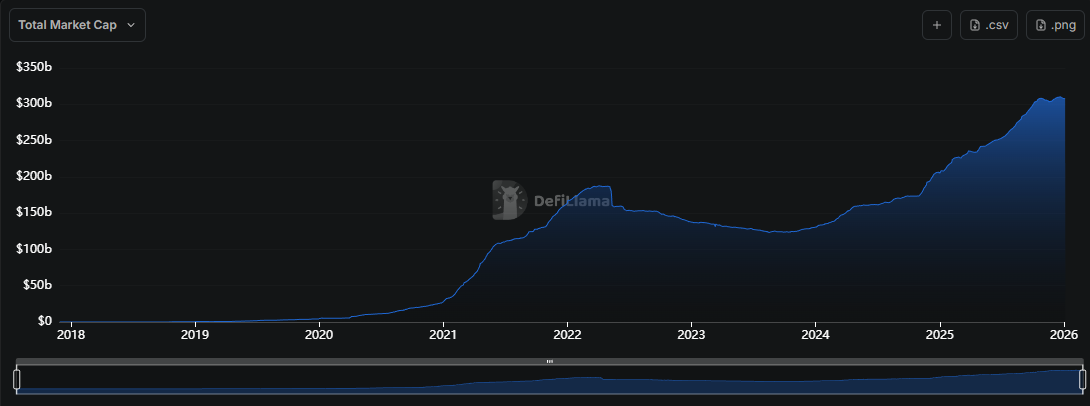
Task: Click the $350b y-axis label
Action: pyautogui.click(x=35, y=67)
